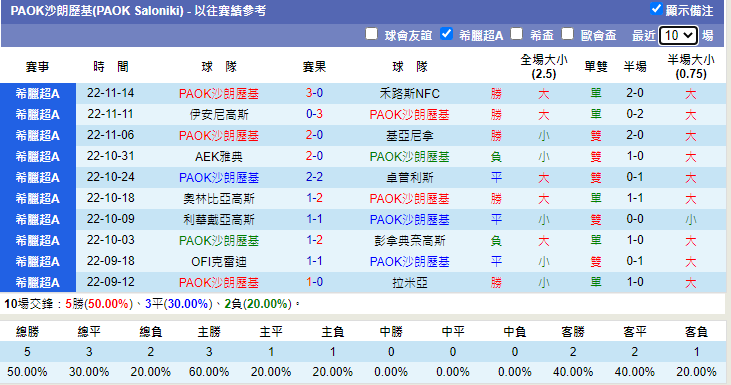Click the summary text 5勝(50.00%)
Image resolution: width=731 pixels, height=385 pixels.
pyautogui.click(x=99, y=304)
